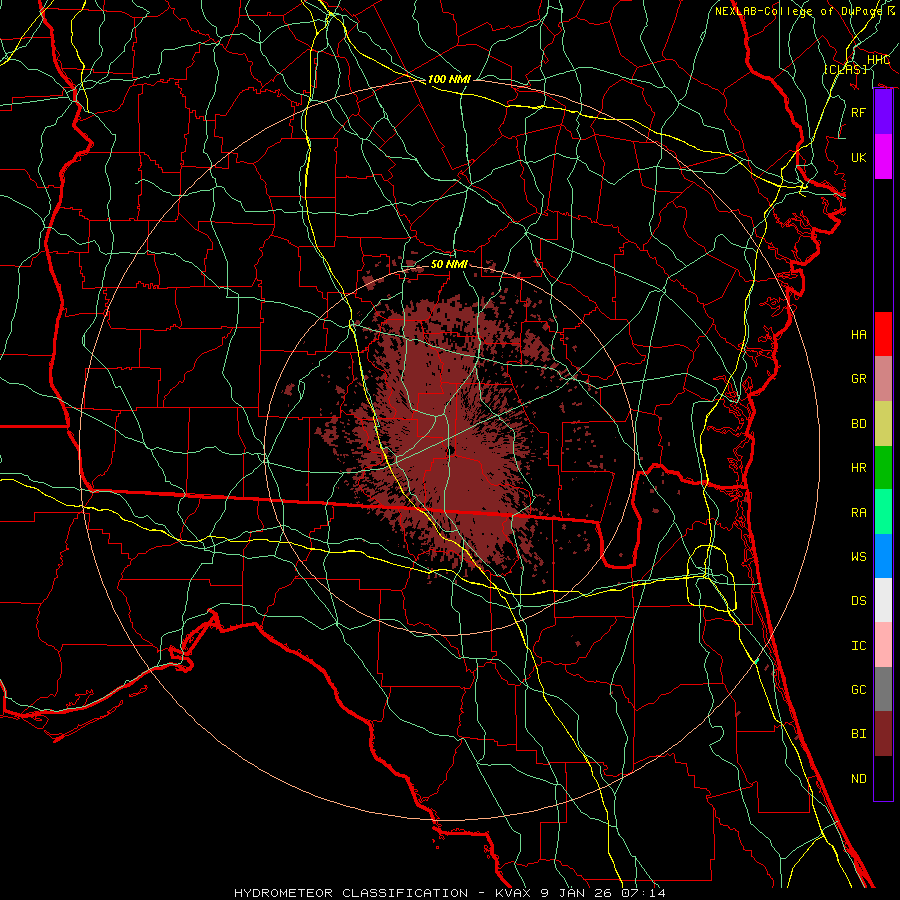900x900 pixels.
Task: Click the HHC product label
Action: (x=878, y=60)
